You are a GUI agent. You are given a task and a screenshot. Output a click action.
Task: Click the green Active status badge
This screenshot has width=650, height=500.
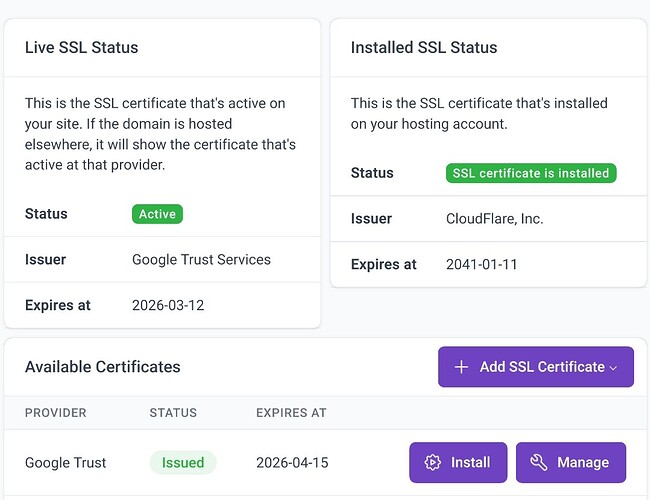coord(157,214)
